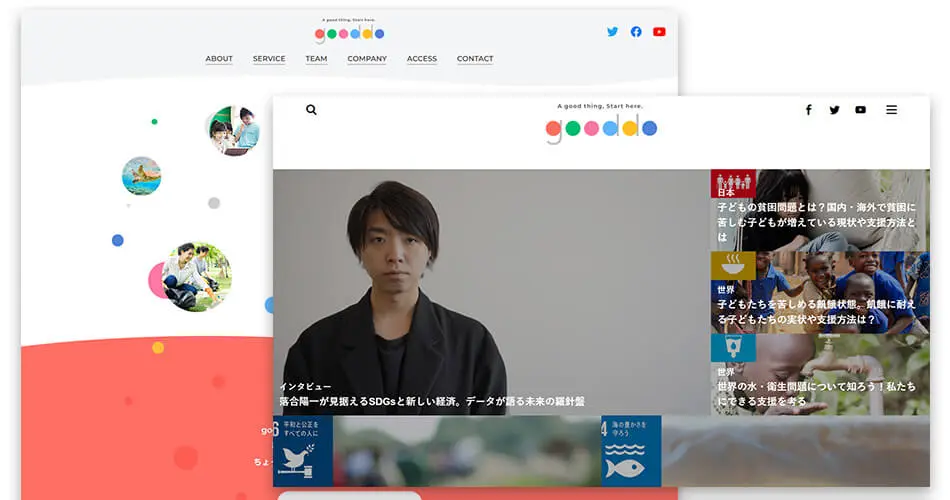Viewport: 950px width, 500px height.
Task: Click blurred ocean thumbnail beside SDG 14 tile
Action: coord(796,451)
